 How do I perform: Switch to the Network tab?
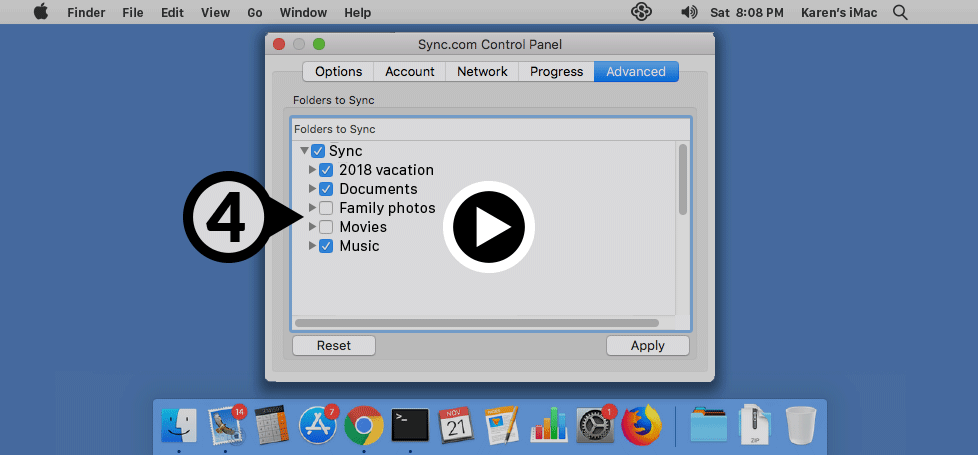pos(482,71)
